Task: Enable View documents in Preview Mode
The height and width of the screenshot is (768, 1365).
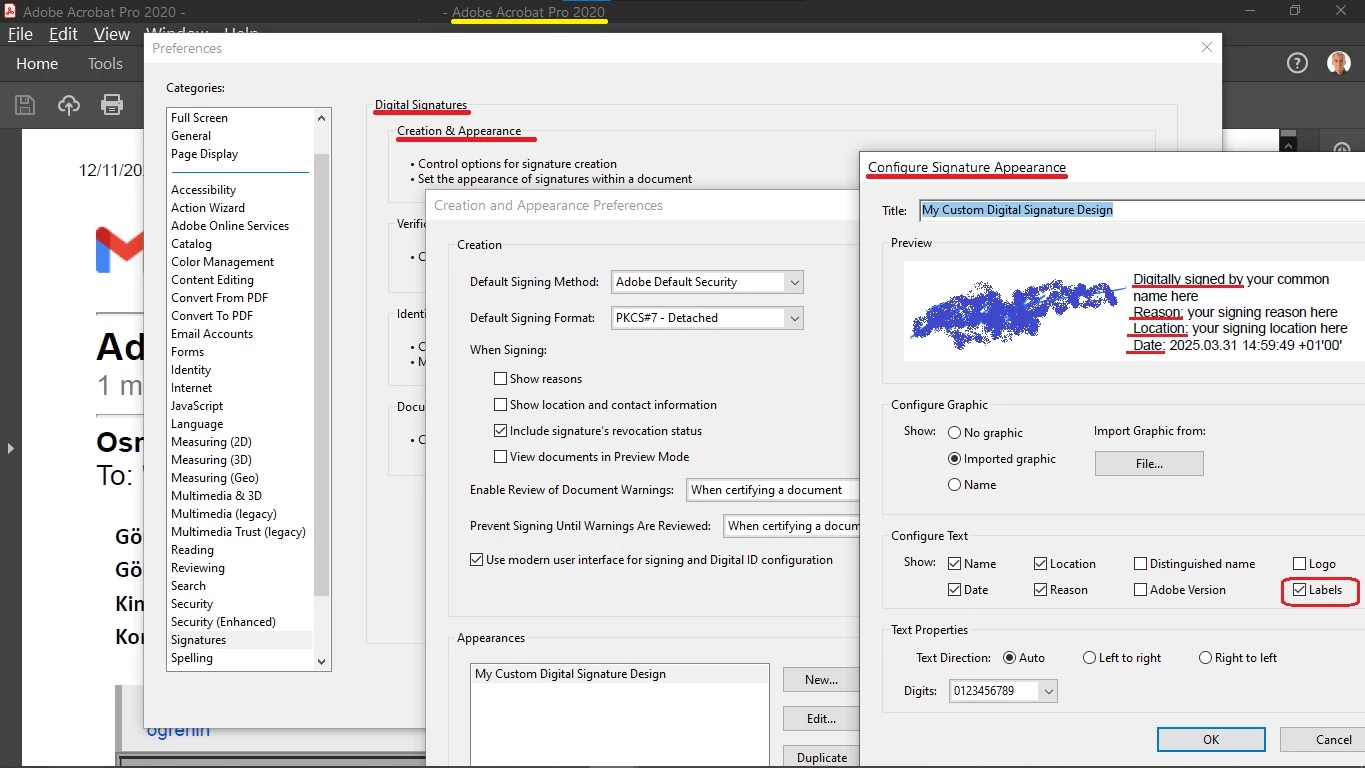Action: point(500,457)
